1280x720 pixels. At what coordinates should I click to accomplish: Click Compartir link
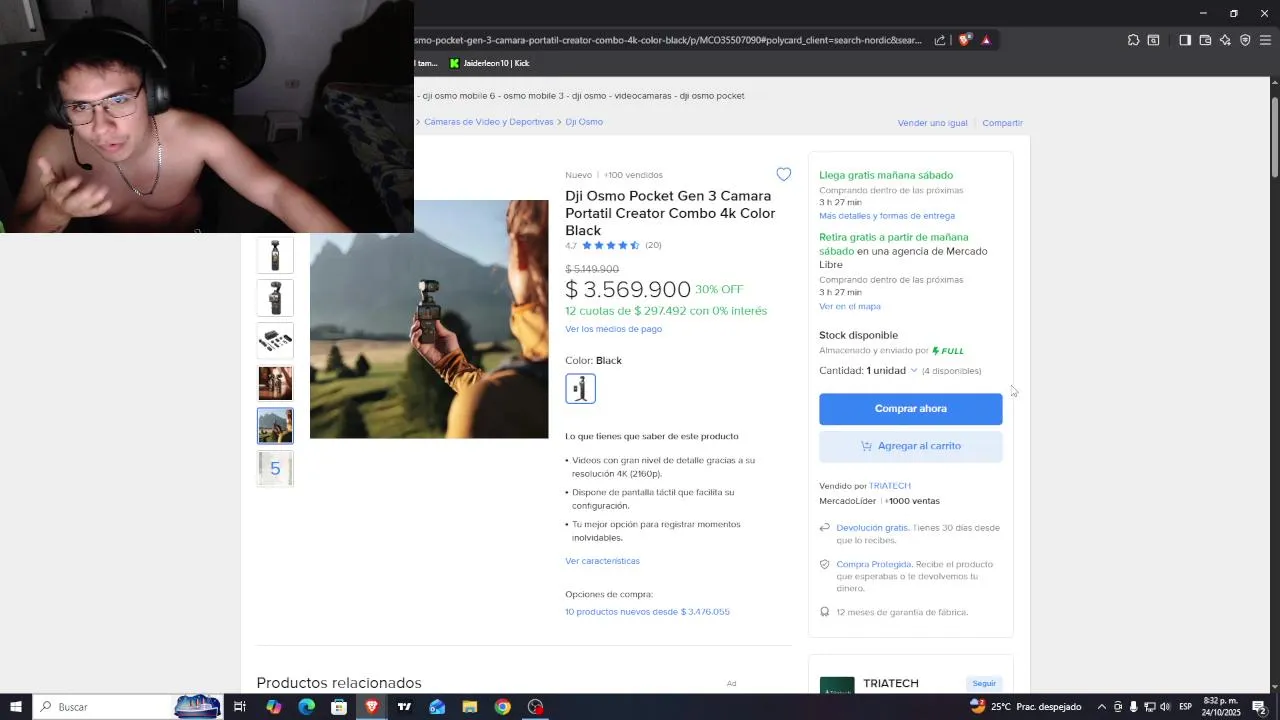pos(1002,123)
